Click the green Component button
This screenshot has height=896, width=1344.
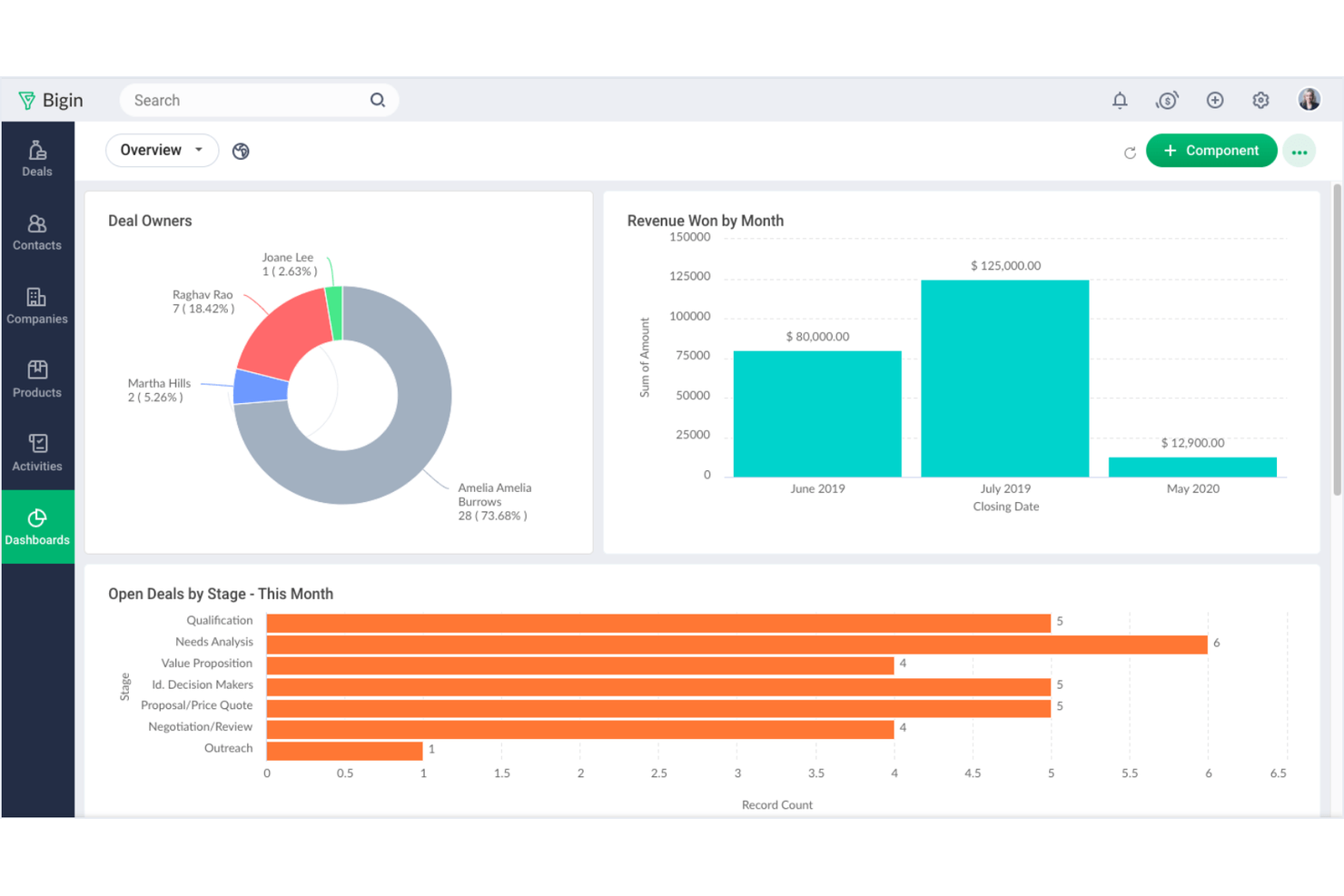pyautogui.click(x=1211, y=151)
